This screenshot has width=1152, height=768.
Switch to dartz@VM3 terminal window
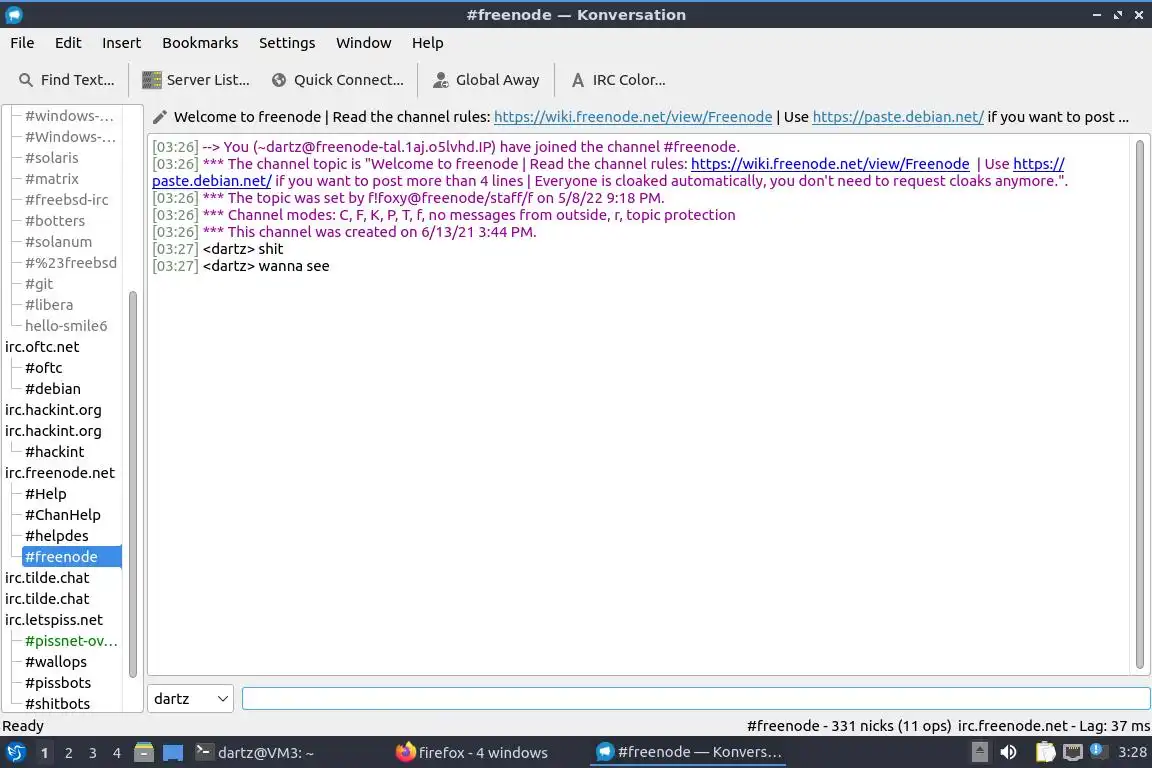256,753
